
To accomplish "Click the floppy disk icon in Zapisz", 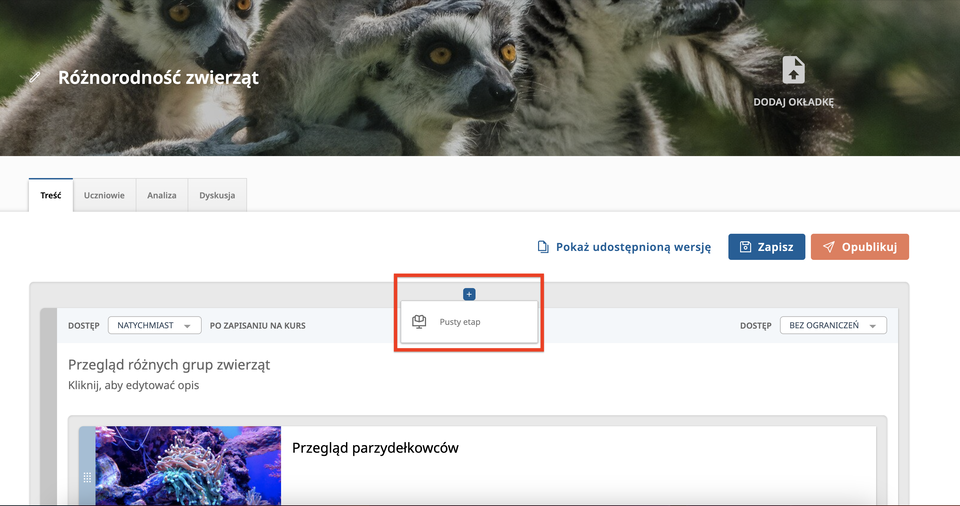I will (745, 247).
